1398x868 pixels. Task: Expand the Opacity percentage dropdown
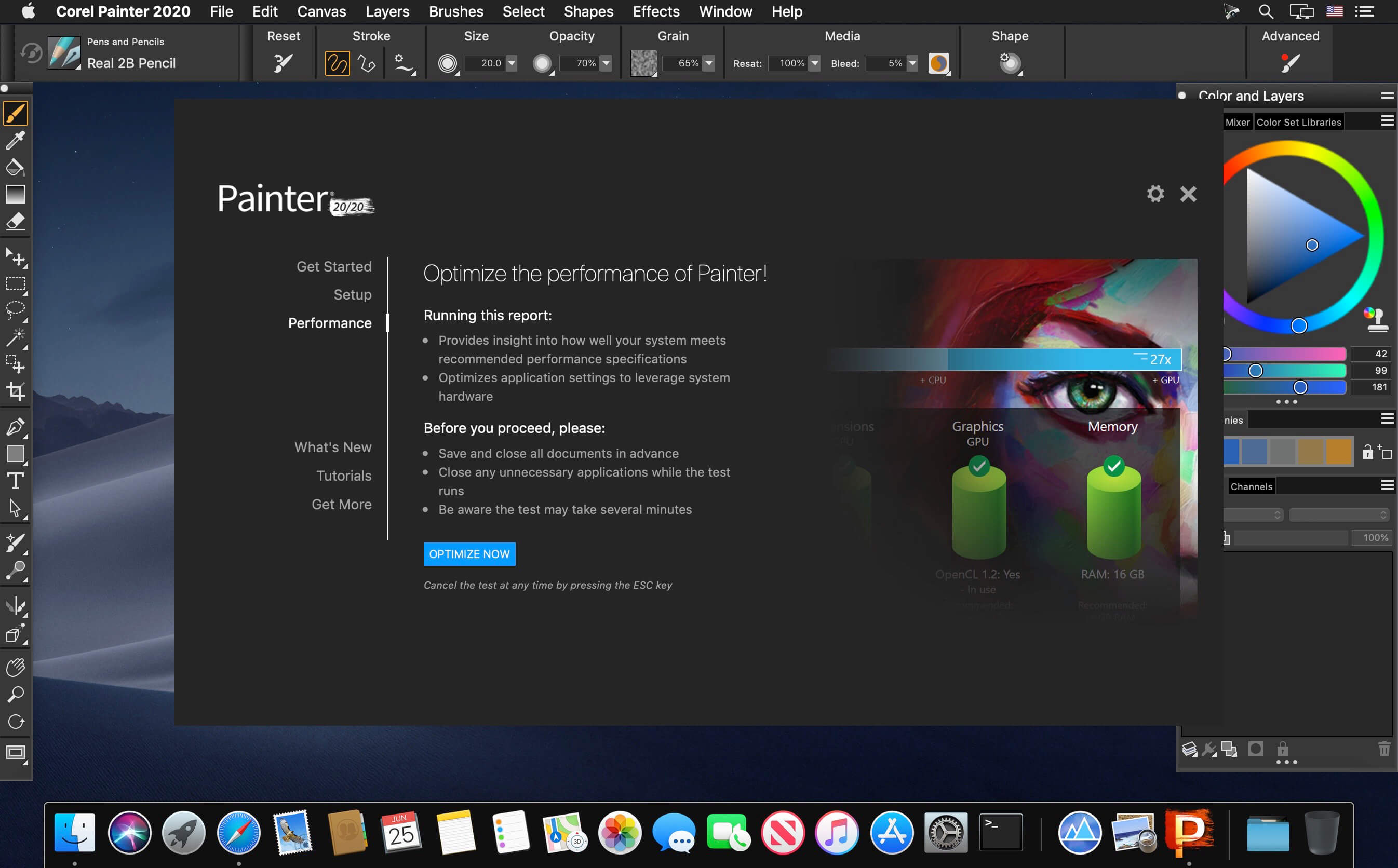609,63
